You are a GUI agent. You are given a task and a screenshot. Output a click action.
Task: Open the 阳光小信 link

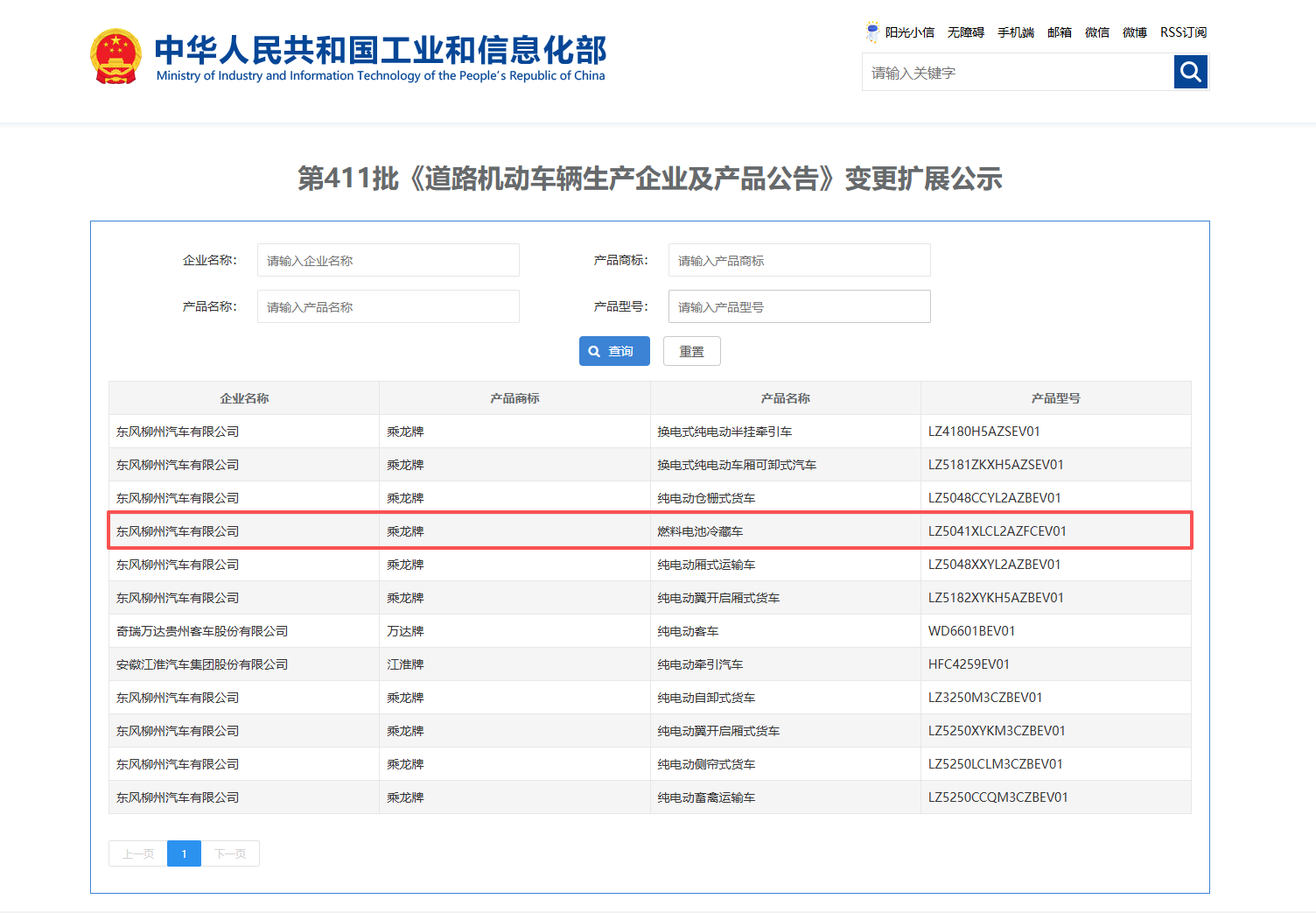pos(910,32)
